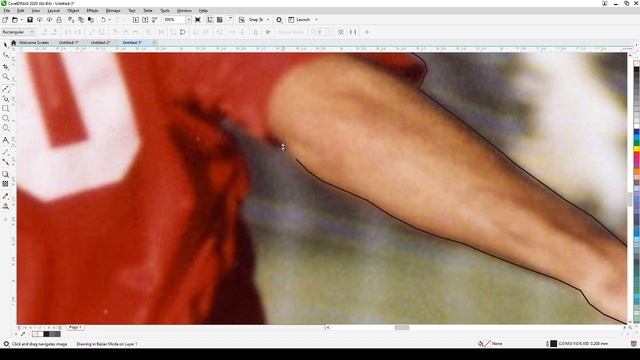
Task: Select the Polygon tool
Action: tap(5, 128)
